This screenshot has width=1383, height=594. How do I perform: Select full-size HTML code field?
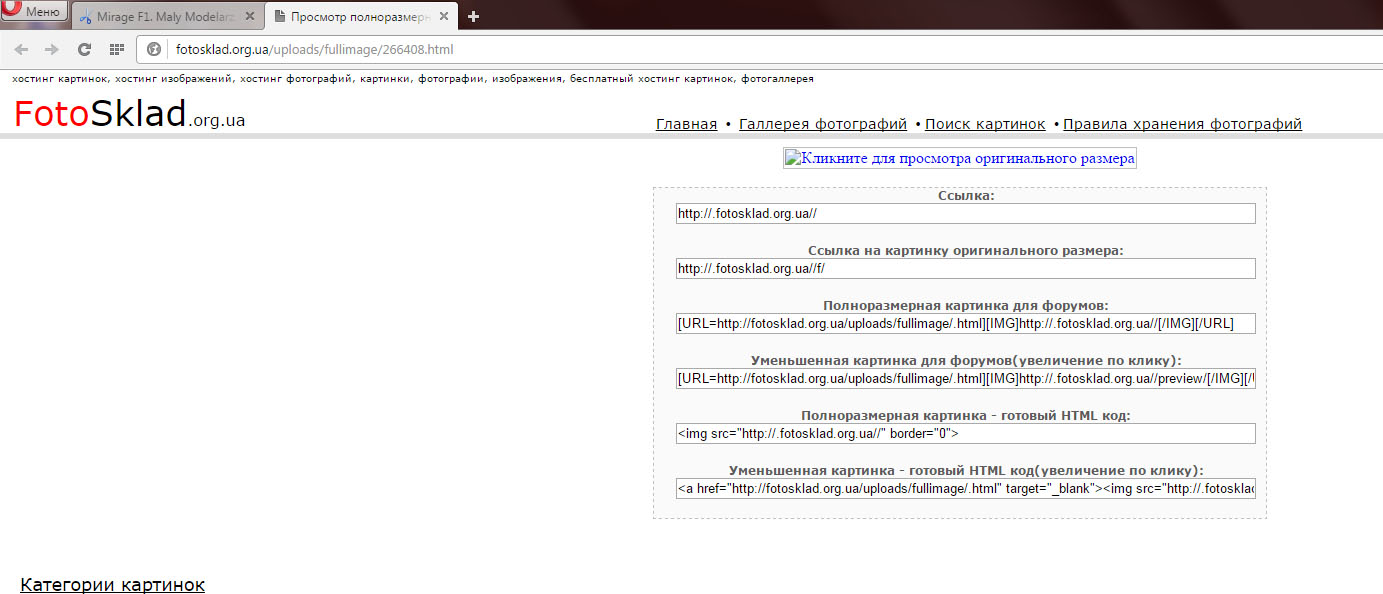[966, 433]
